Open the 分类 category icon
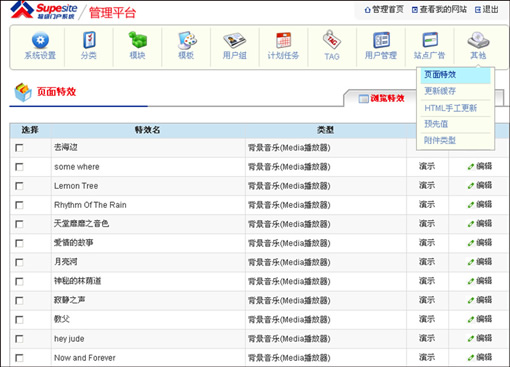 coord(89,40)
